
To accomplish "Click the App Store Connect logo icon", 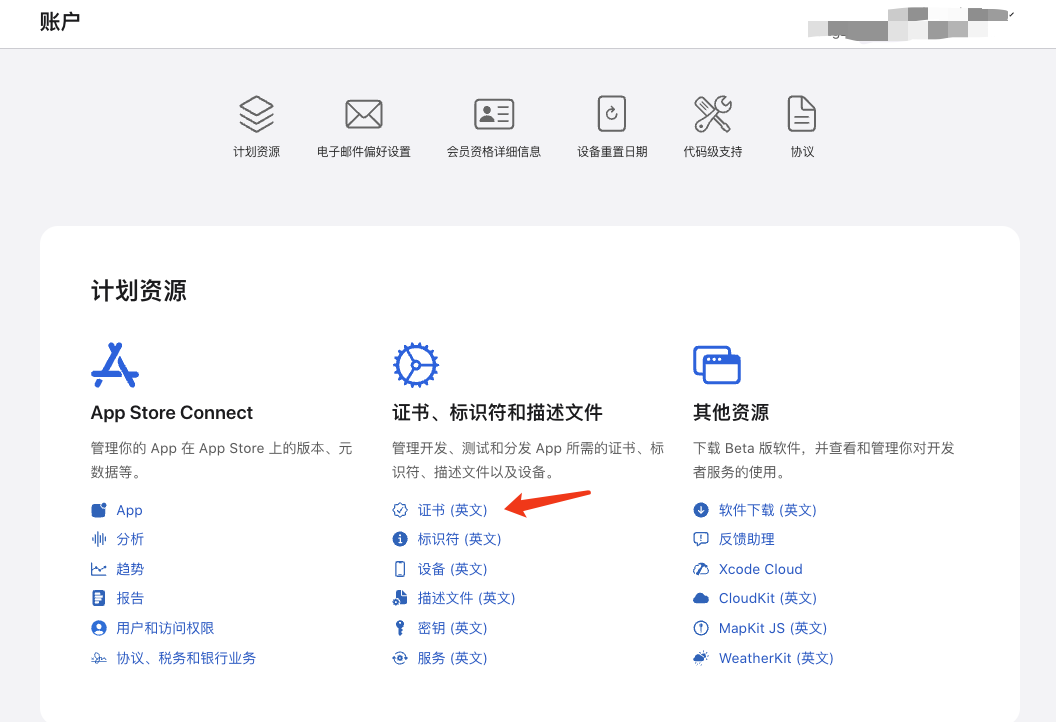I will pos(115,365).
